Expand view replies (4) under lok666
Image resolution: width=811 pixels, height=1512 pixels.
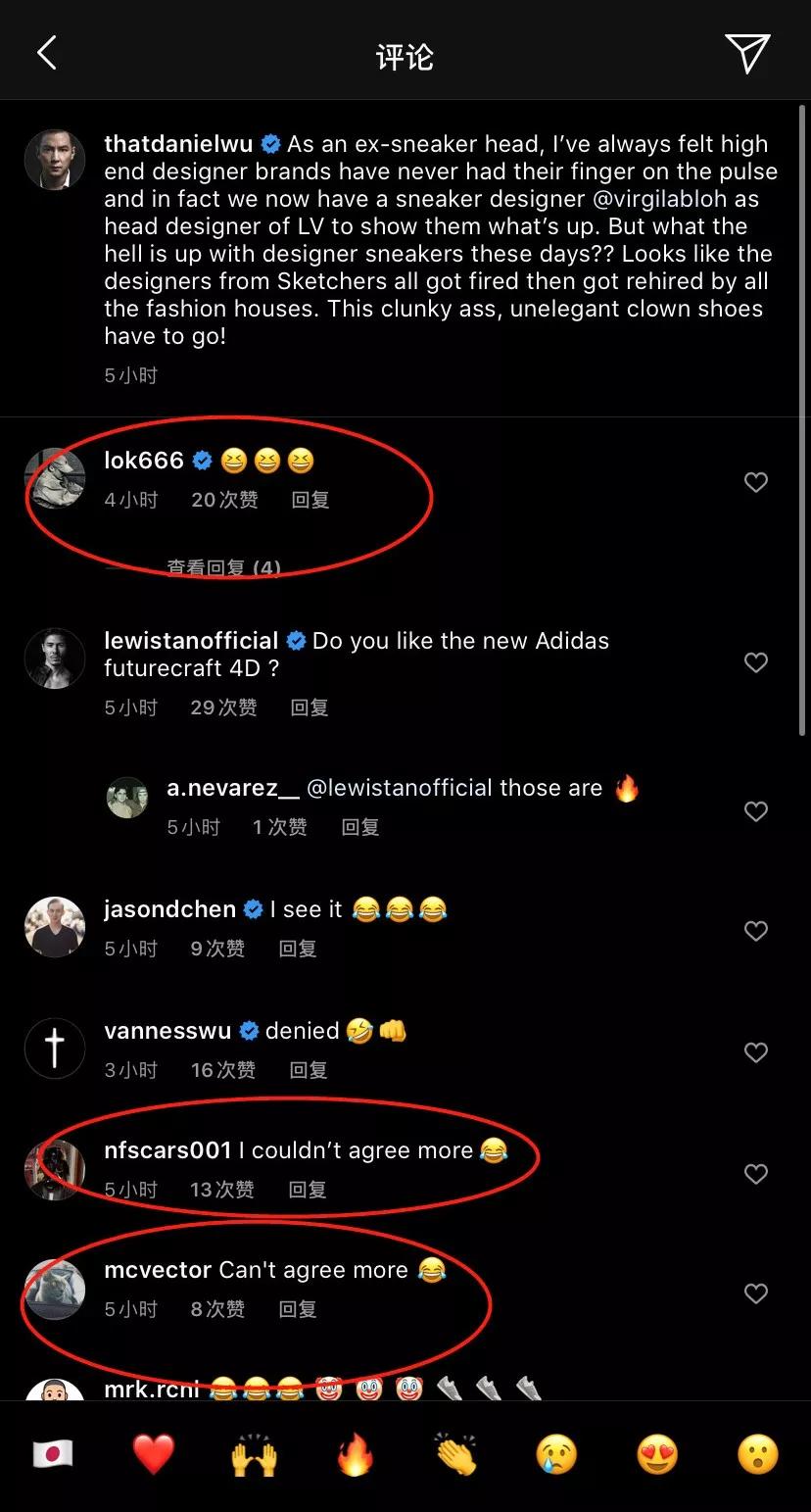click(223, 568)
